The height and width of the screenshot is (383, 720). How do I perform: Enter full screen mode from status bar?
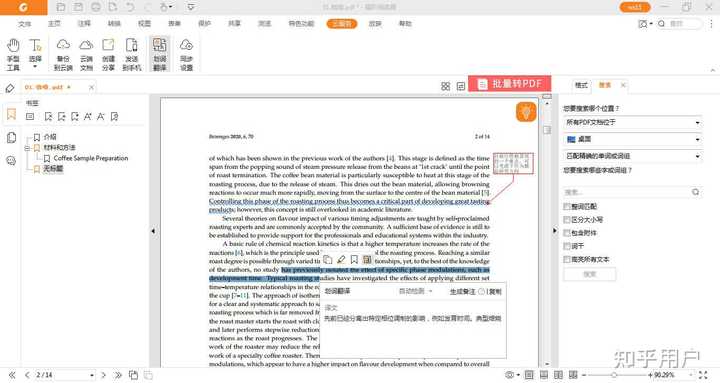point(703,375)
